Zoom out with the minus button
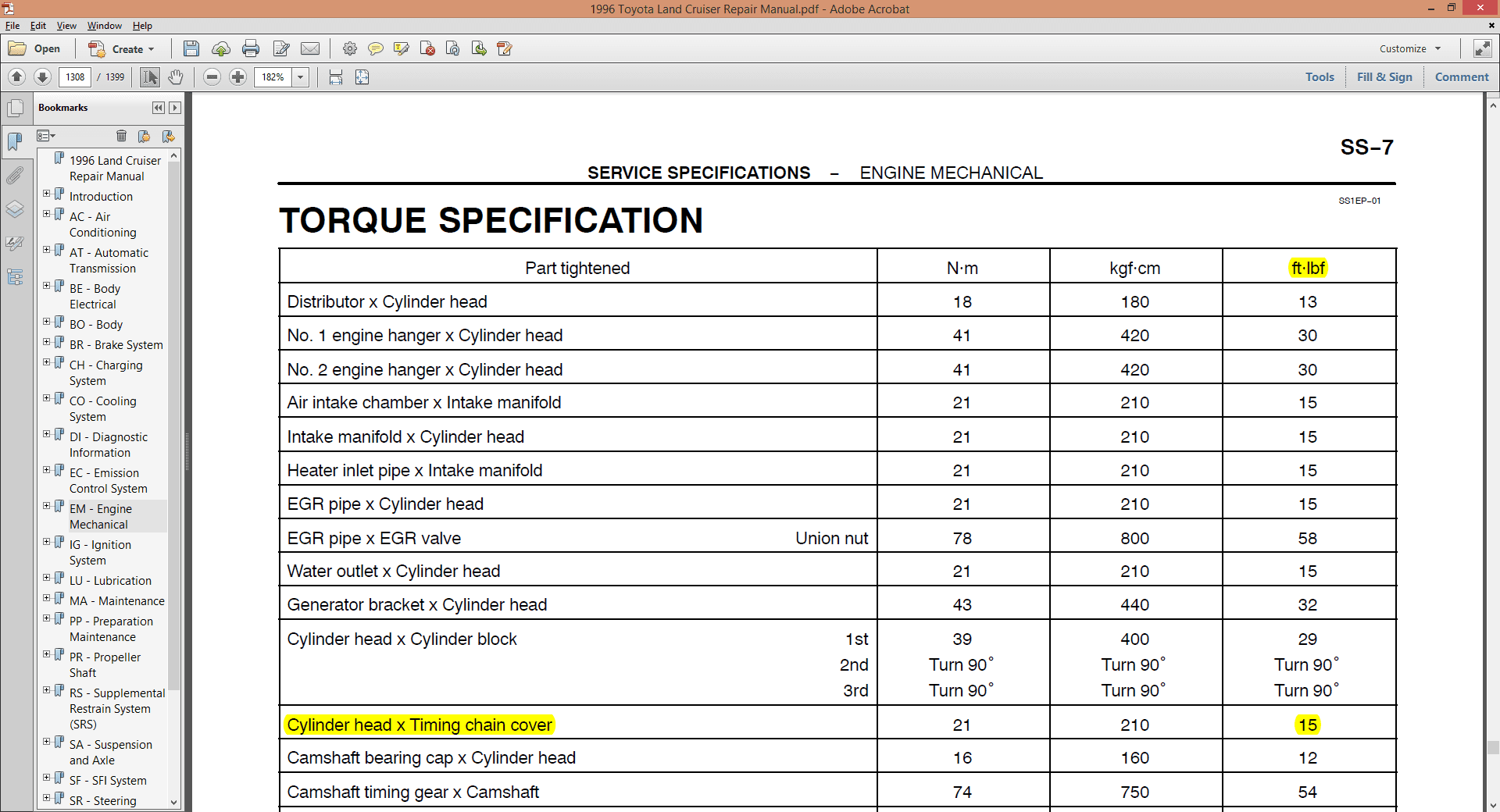This screenshot has width=1500, height=812. pyautogui.click(x=212, y=77)
